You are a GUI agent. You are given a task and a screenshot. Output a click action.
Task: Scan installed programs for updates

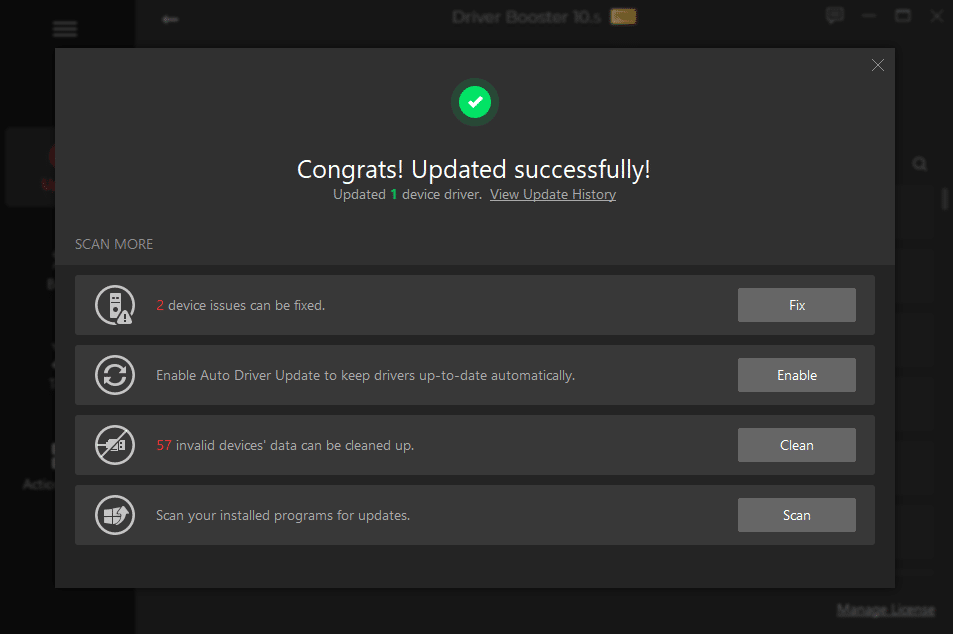click(796, 515)
